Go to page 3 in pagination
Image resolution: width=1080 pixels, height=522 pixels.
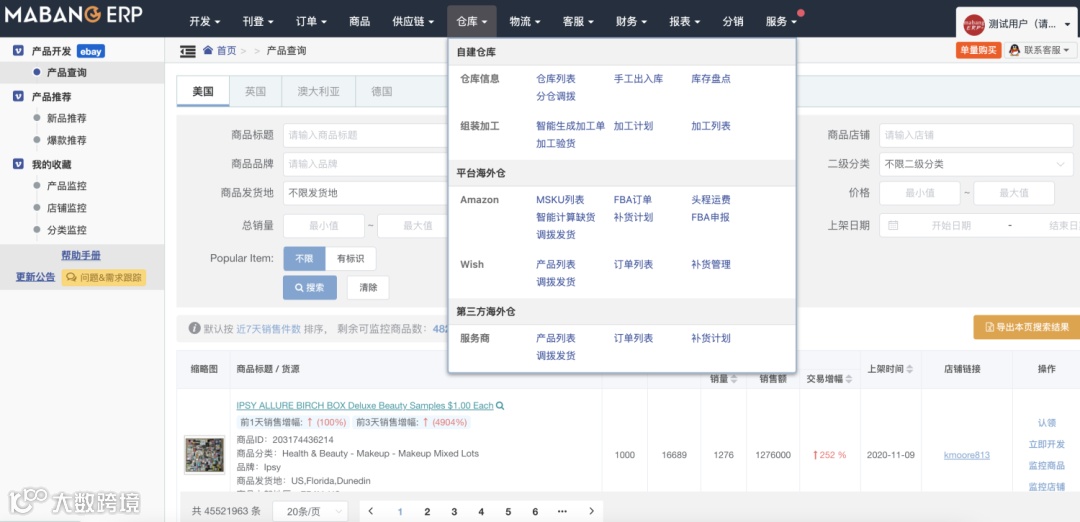(x=454, y=512)
